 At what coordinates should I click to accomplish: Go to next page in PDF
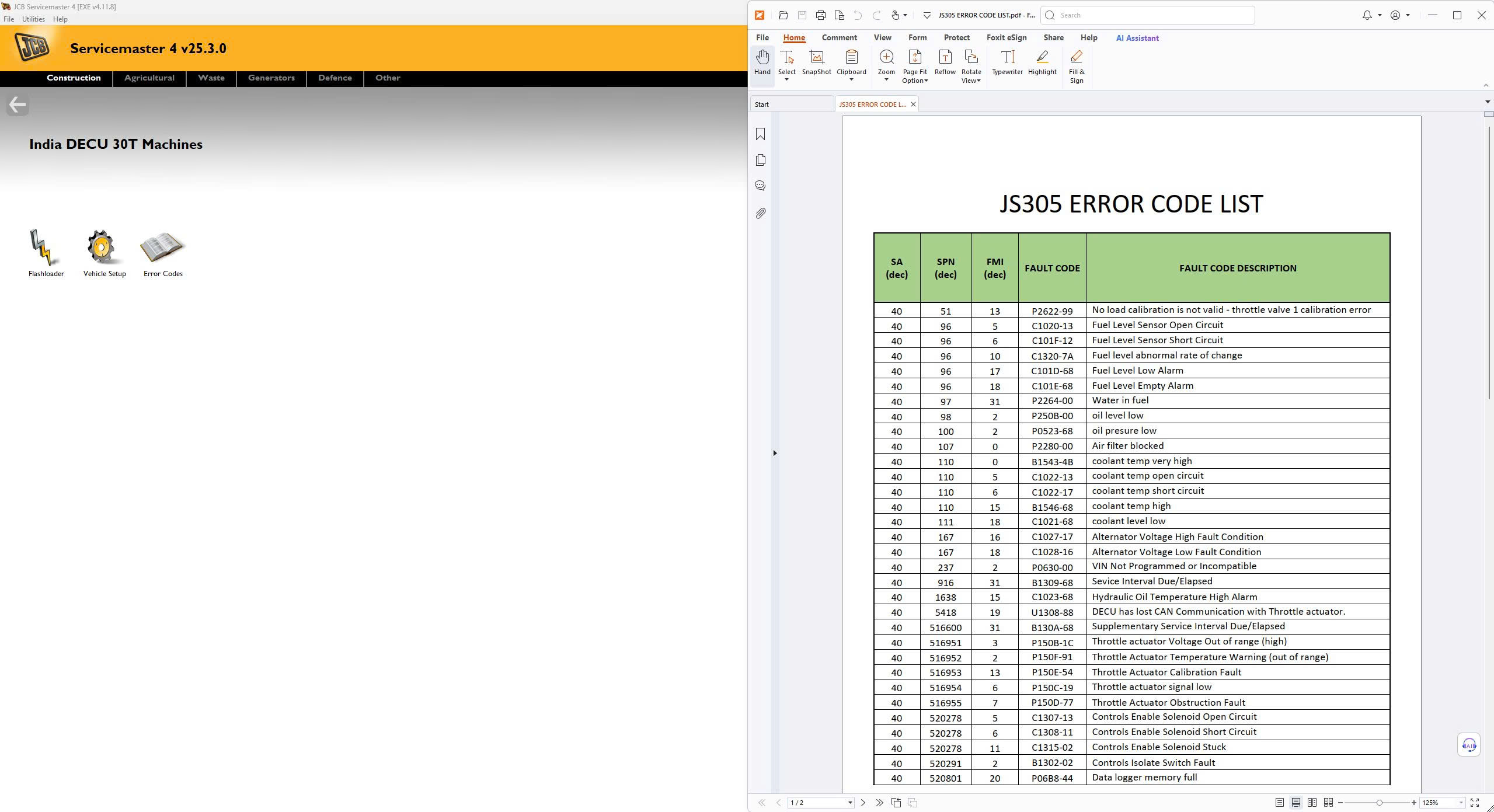point(863,803)
